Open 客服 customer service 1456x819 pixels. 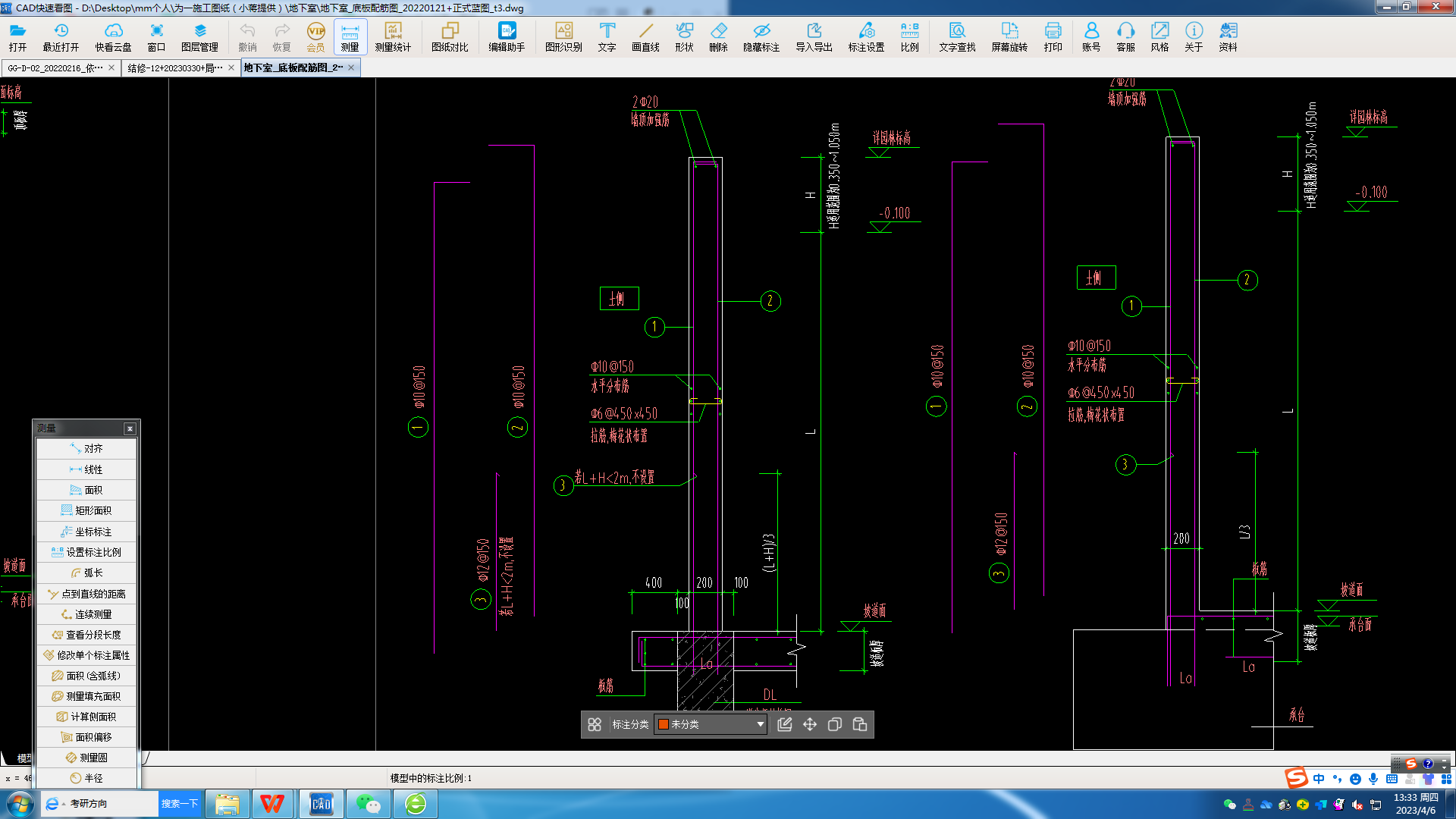[1125, 36]
